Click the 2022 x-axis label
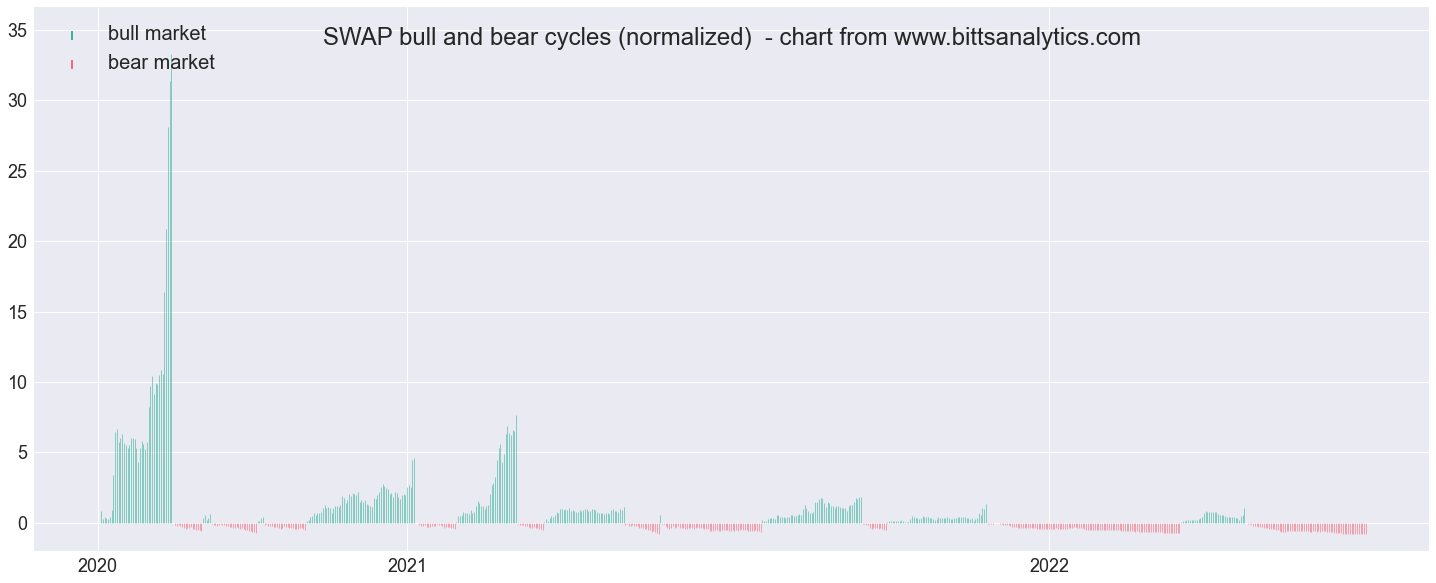The height and width of the screenshot is (583, 1436). click(x=1049, y=565)
